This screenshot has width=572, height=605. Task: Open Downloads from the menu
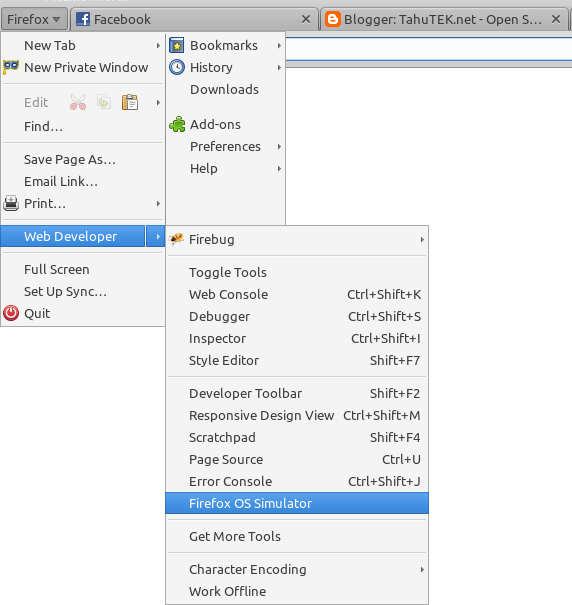tap(226, 90)
